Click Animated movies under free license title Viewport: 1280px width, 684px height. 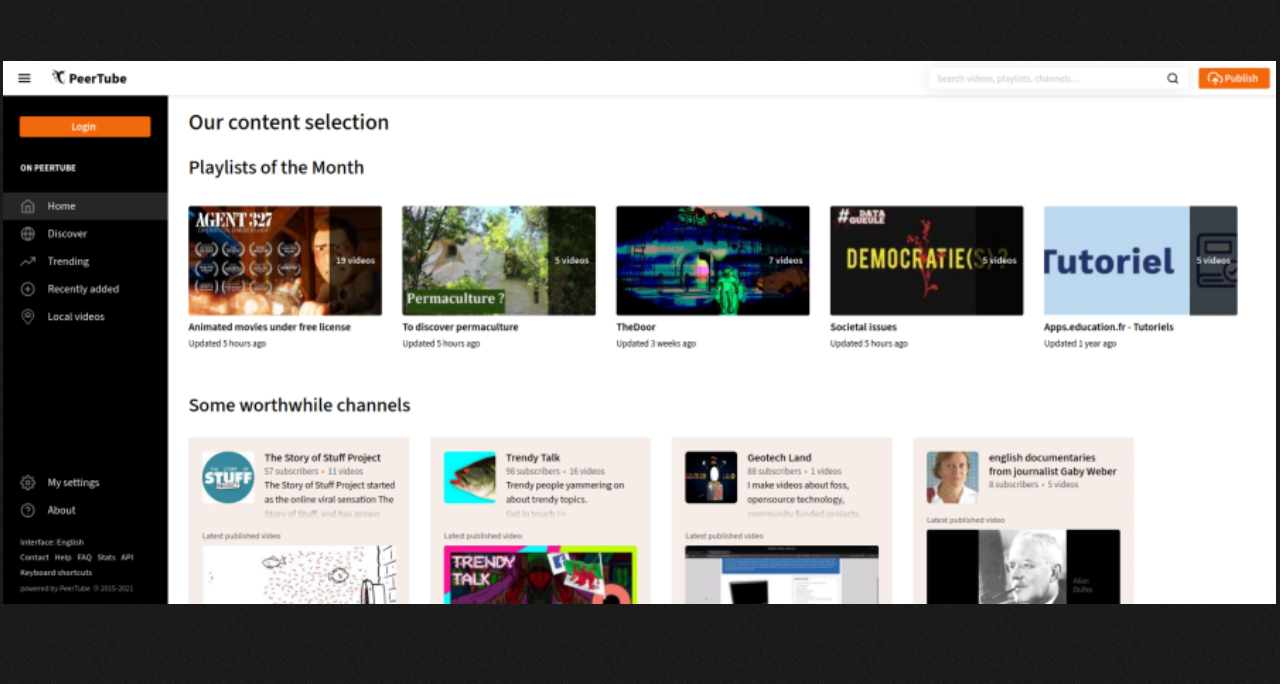tap(270, 327)
